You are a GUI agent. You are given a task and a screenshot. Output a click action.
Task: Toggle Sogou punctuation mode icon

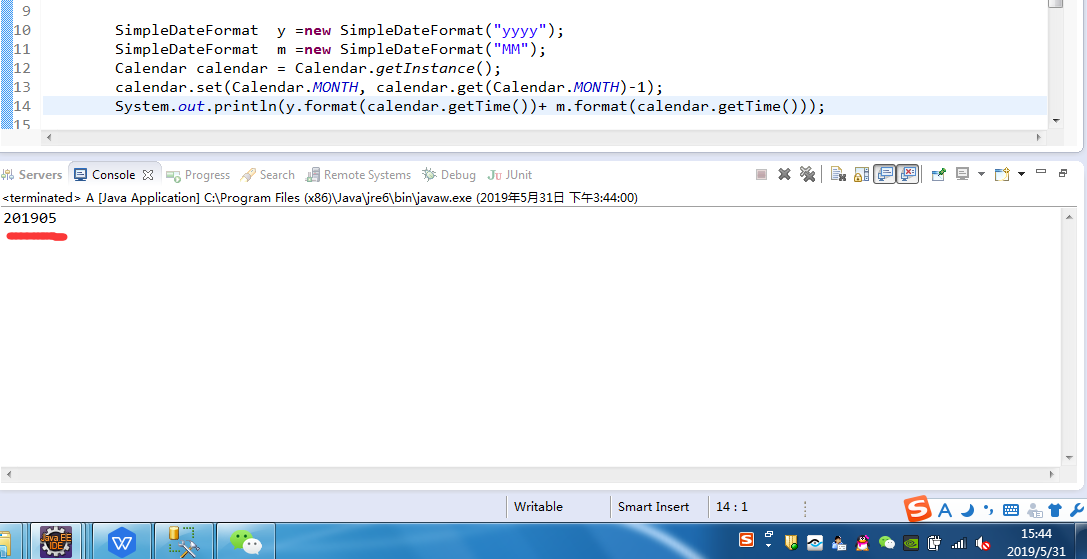point(989,510)
